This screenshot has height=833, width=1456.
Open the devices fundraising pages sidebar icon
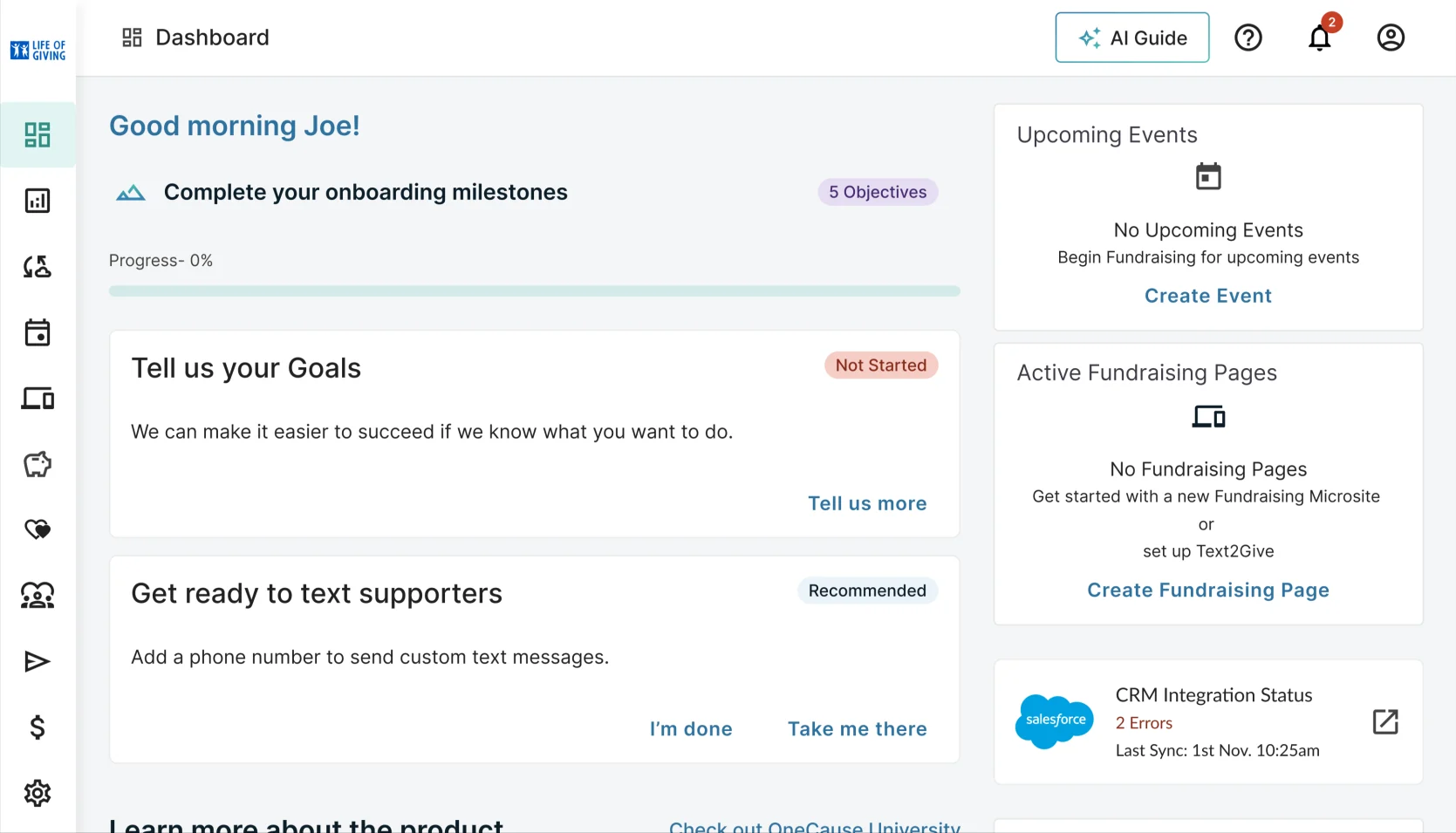[x=38, y=399]
